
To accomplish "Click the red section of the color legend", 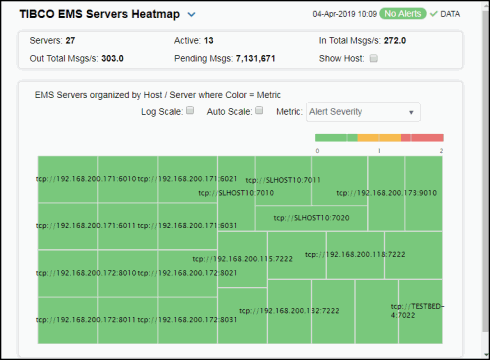I will 422,138.
